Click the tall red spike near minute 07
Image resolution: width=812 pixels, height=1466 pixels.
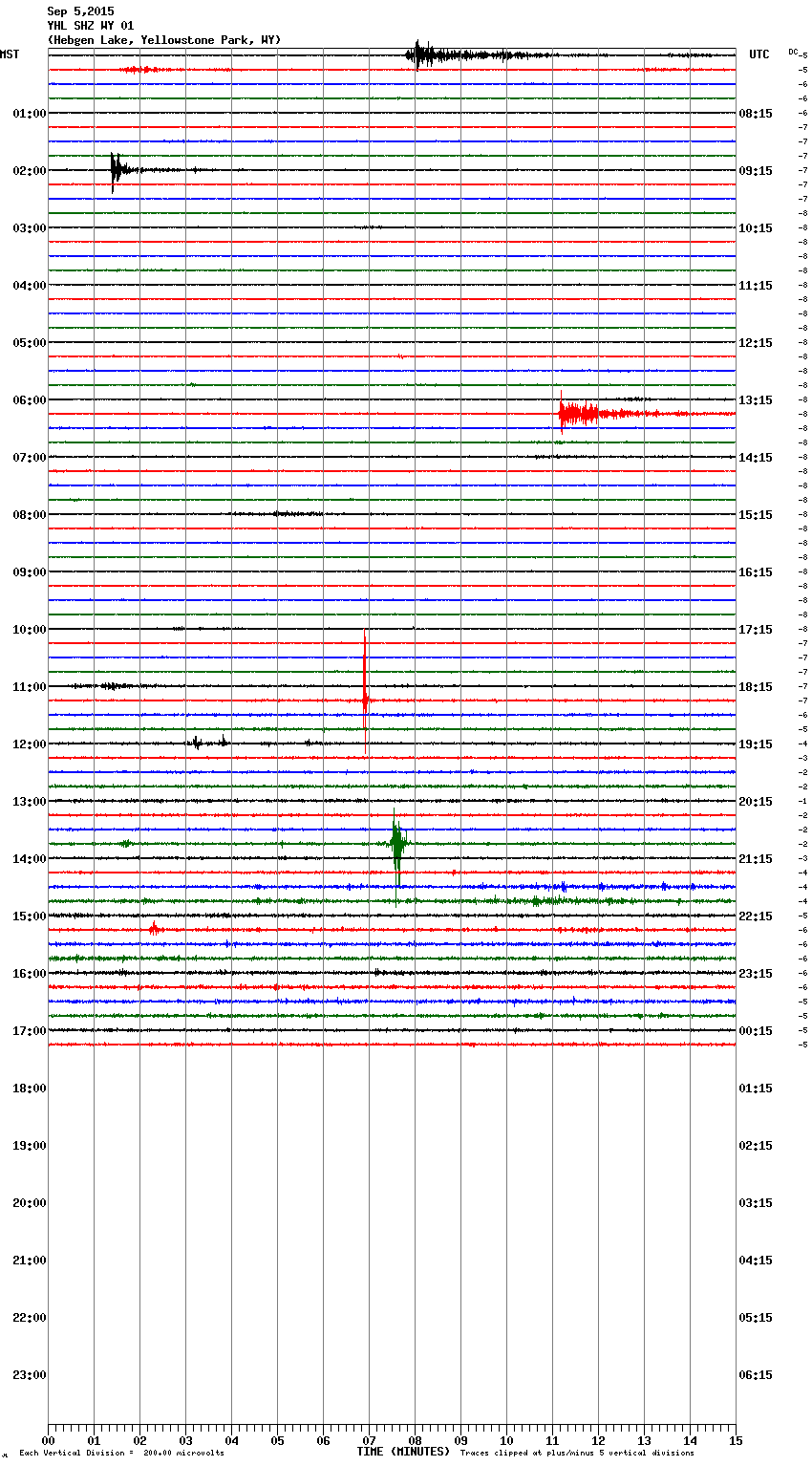tap(365, 693)
